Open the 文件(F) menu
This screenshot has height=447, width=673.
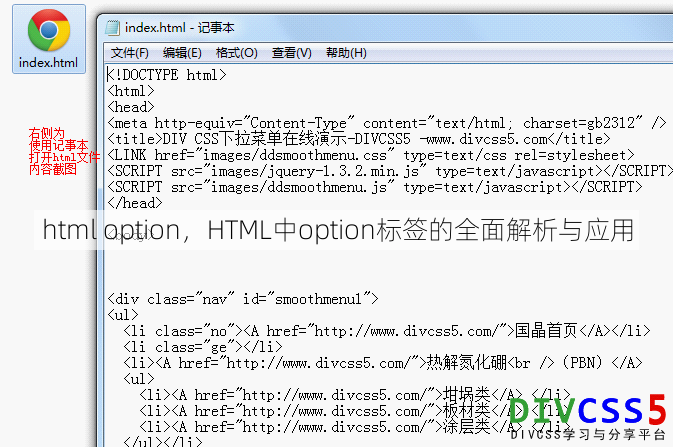(130, 53)
